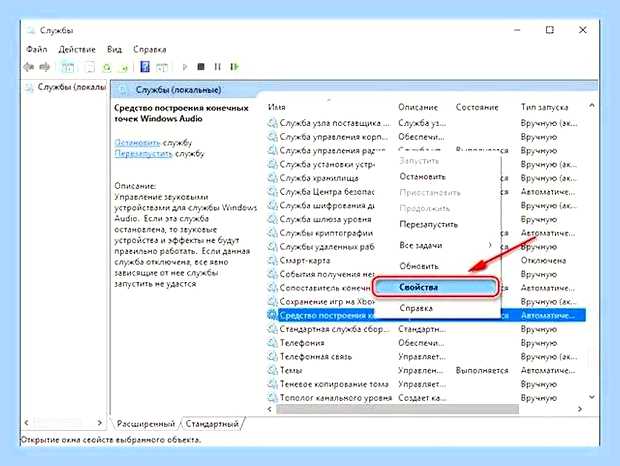Click the Export list toolbar icon
Viewport: 620px width, 466px height.
click(x=124, y=68)
